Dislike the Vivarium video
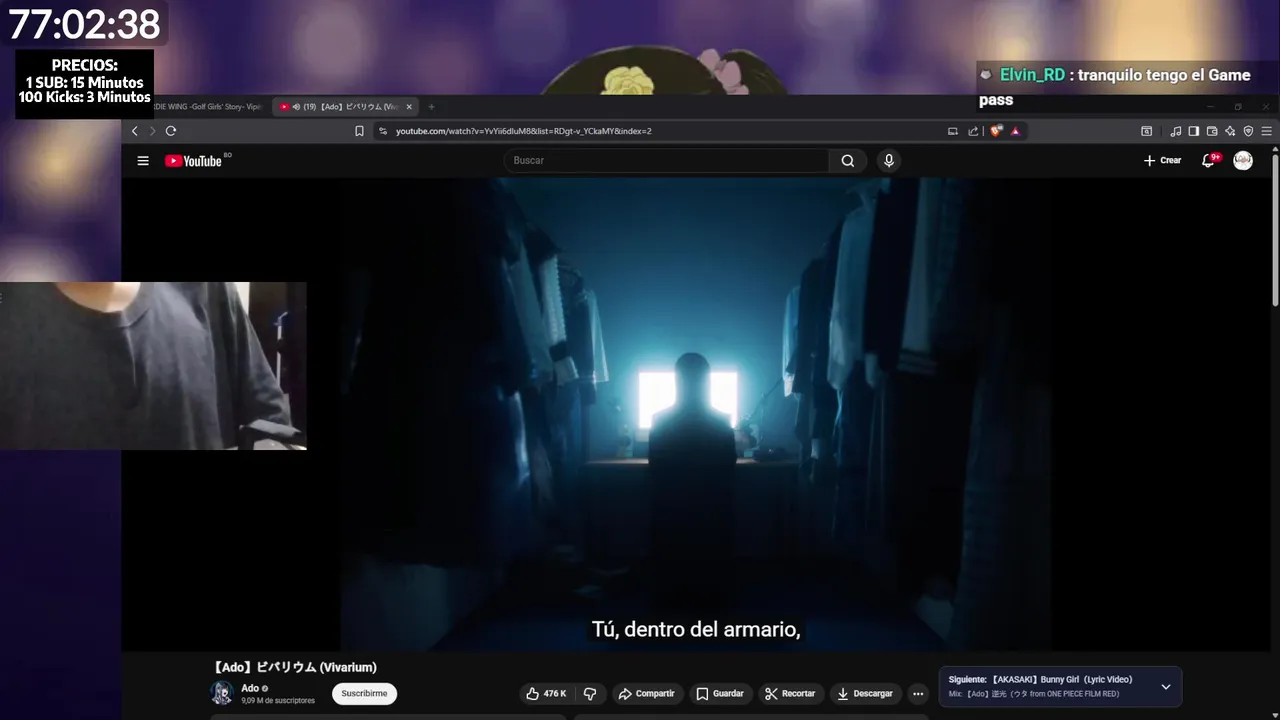Screen dimensions: 1280x720 590,694
